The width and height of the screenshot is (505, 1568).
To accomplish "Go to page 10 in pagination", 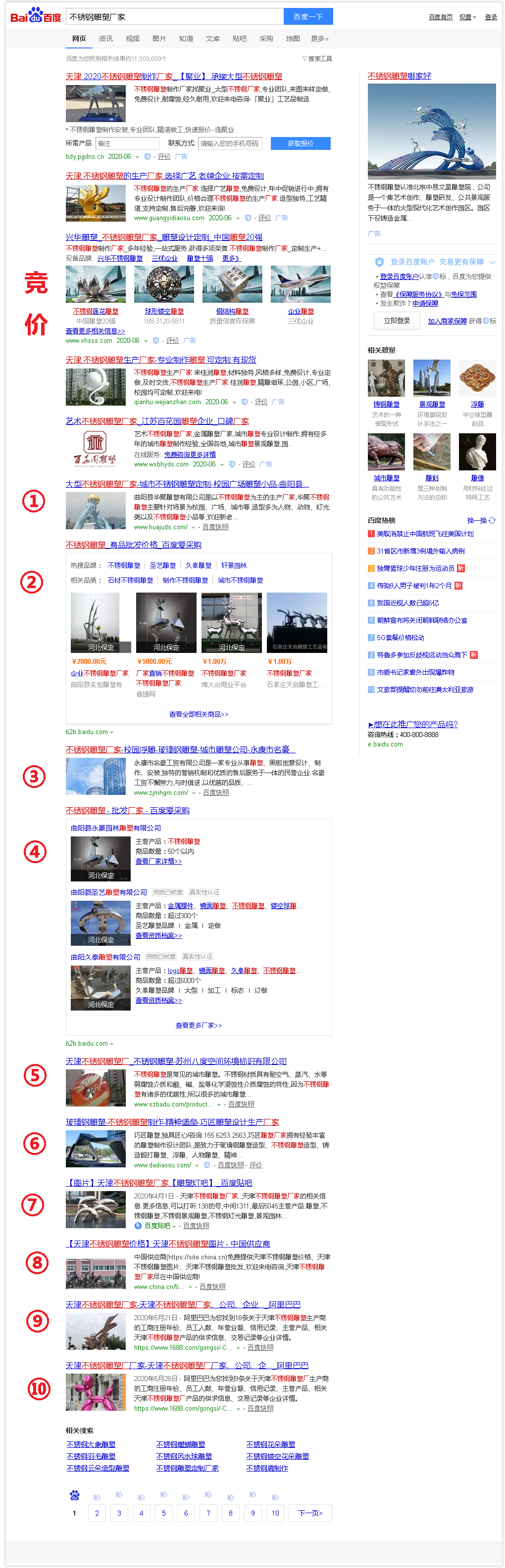I will click(x=275, y=1513).
